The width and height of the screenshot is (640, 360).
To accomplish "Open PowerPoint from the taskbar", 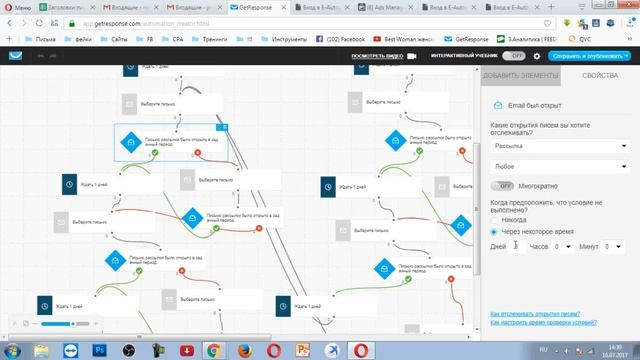I will 302,351.
